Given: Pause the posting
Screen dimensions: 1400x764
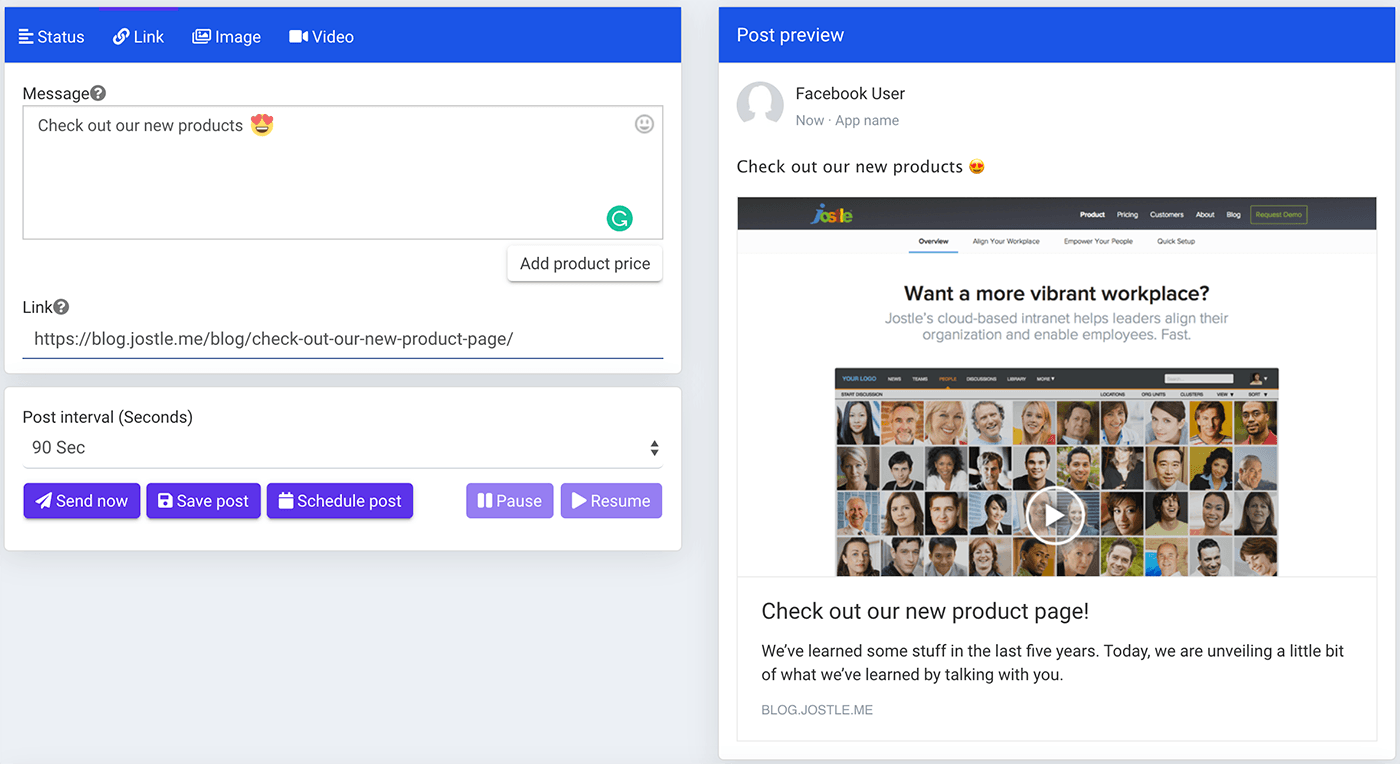Looking at the screenshot, I should click(509, 501).
